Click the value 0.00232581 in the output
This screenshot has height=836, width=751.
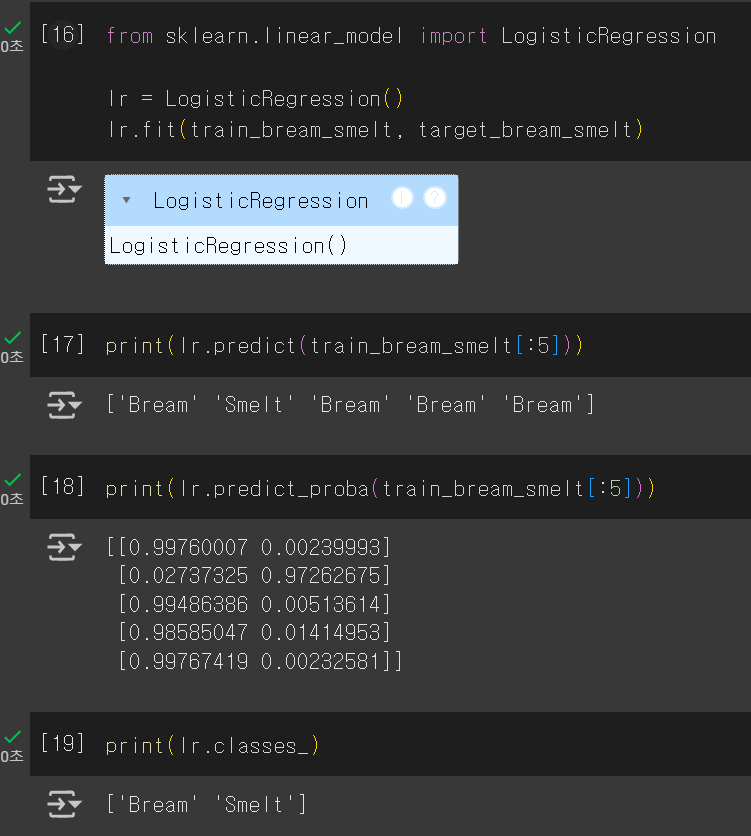(x=320, y=662)
